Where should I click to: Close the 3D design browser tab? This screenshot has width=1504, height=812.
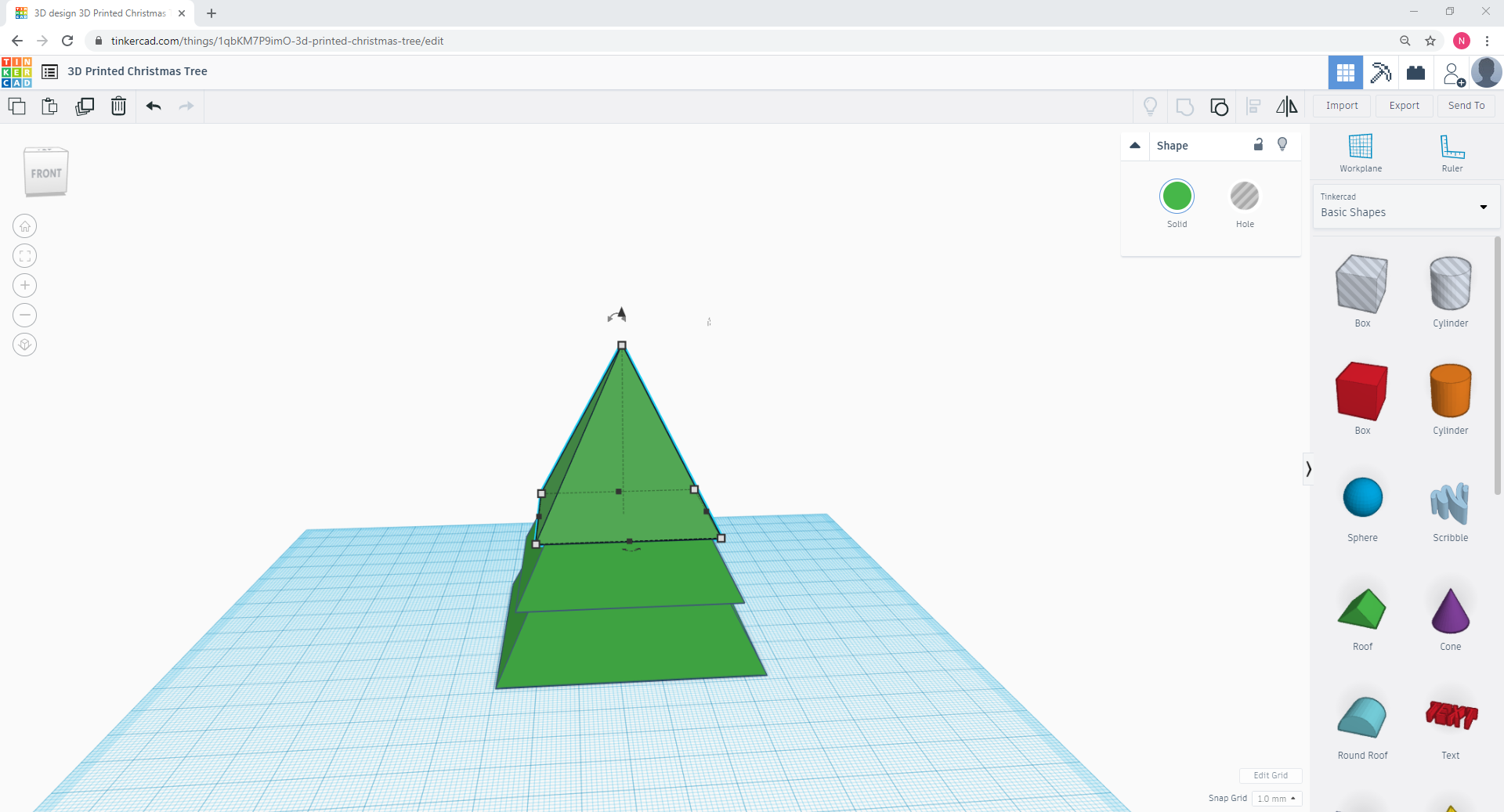tap(182, 13)
